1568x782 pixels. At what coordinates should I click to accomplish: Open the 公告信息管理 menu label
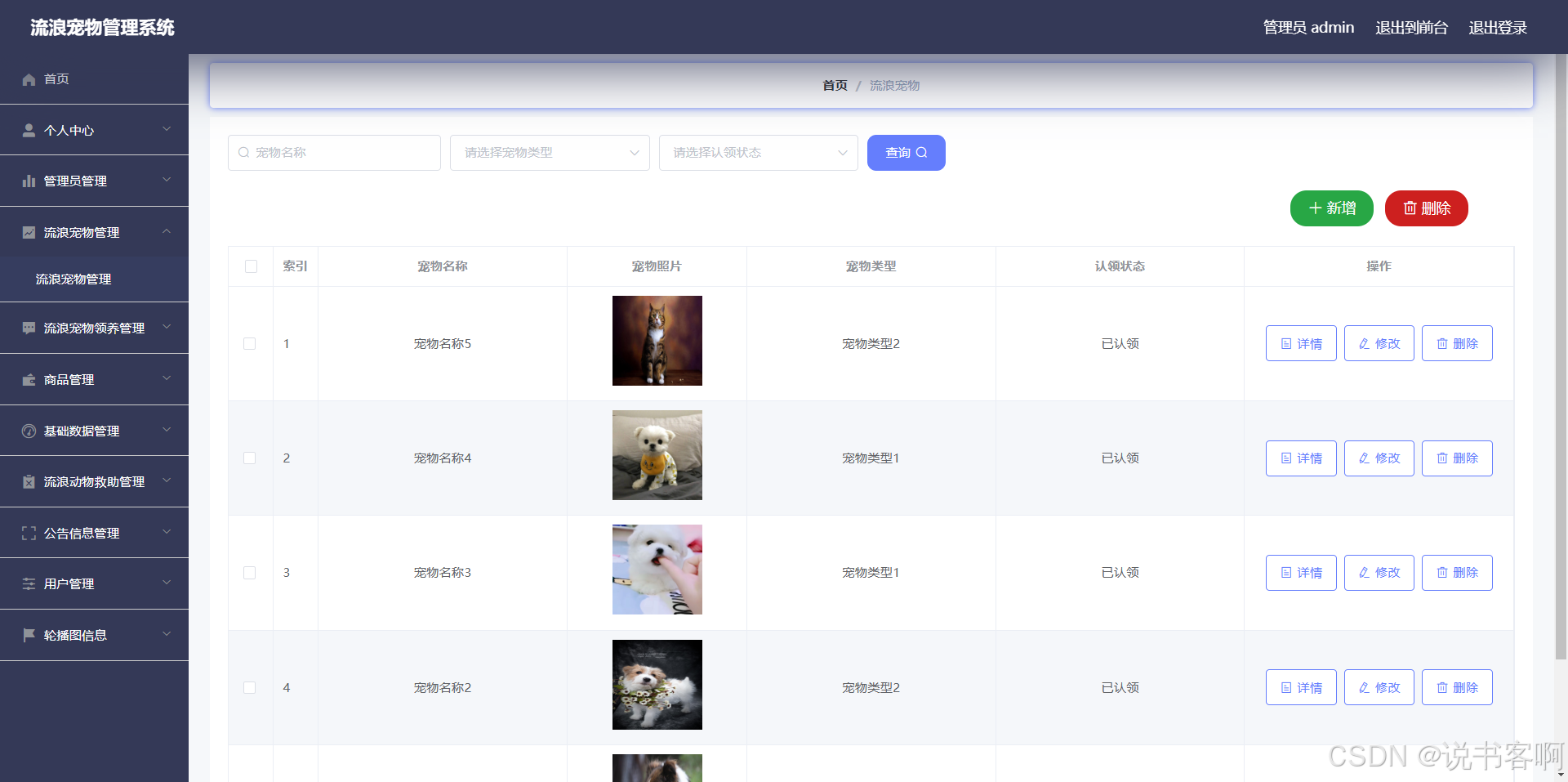[x=82, y=534]
